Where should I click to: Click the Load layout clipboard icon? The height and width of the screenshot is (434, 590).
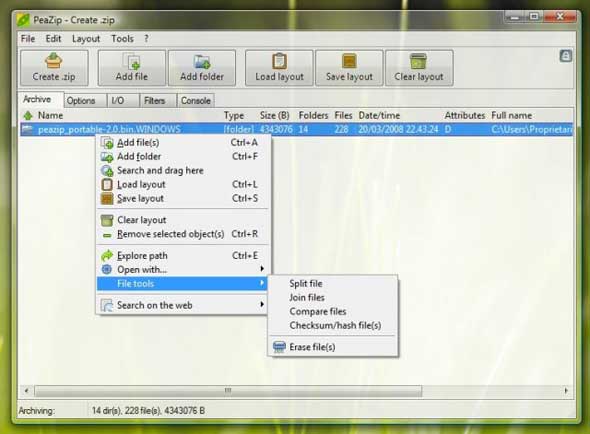click(280, 61)
